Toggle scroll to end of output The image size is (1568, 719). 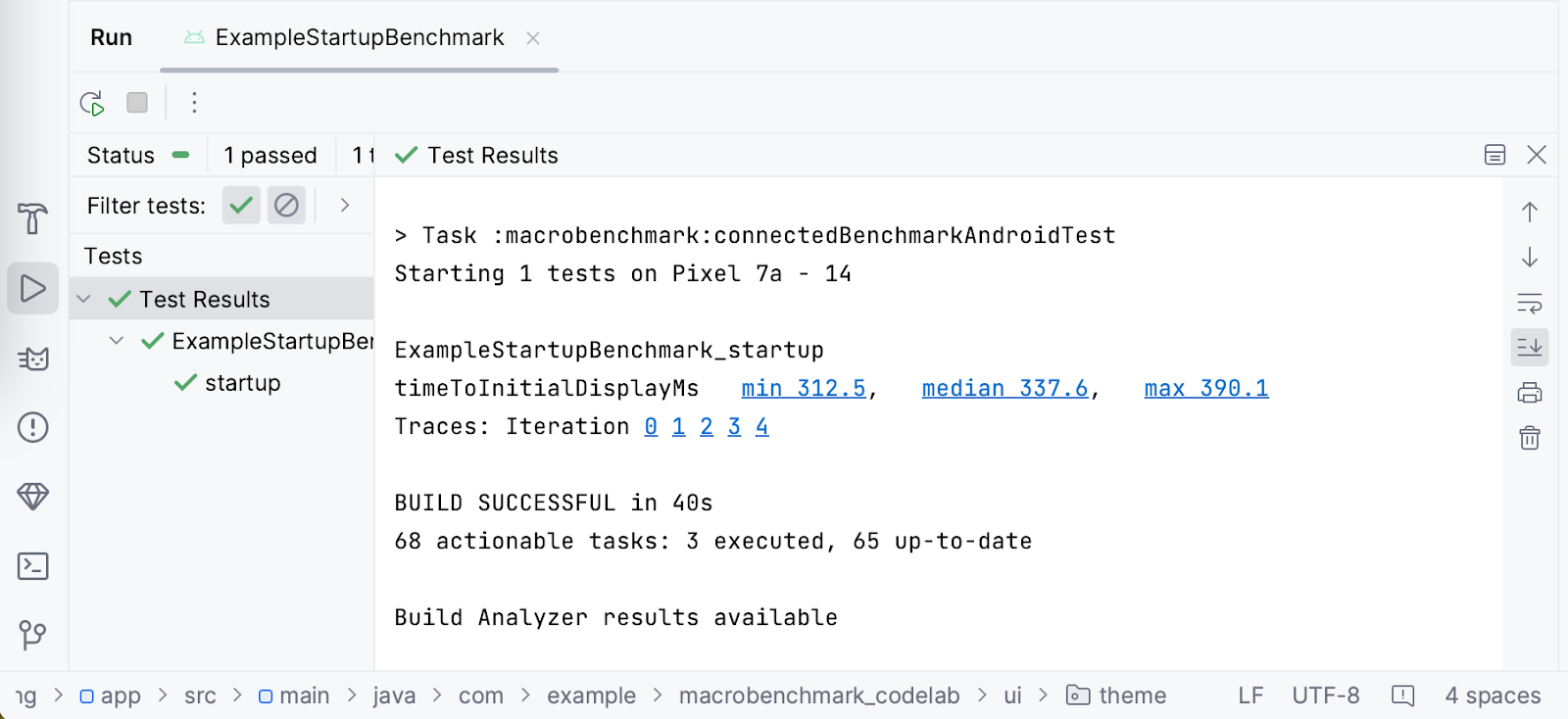(x=1529, y=347)
